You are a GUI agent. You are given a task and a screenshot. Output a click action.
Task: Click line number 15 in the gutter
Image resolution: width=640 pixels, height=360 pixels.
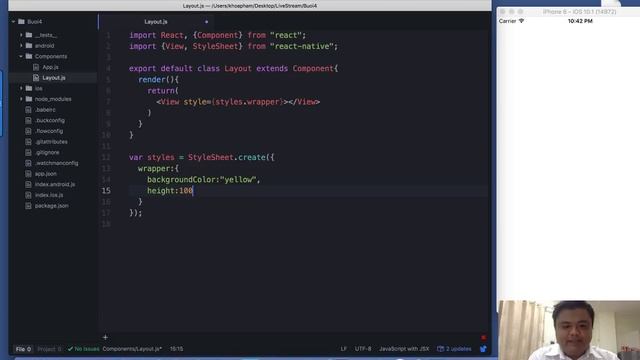(x=106, y=191)
